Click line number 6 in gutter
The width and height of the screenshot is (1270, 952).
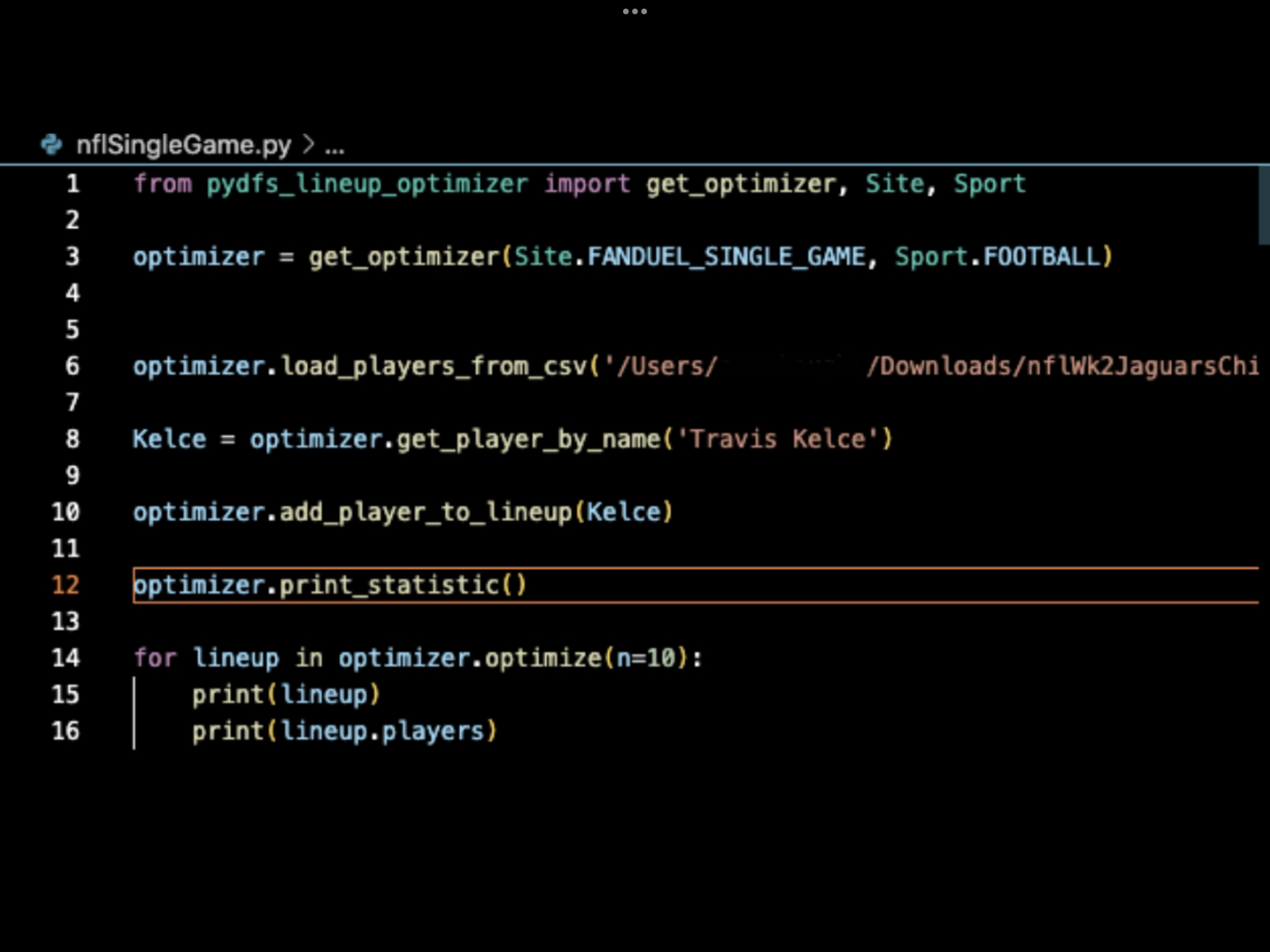click(73, 366)
